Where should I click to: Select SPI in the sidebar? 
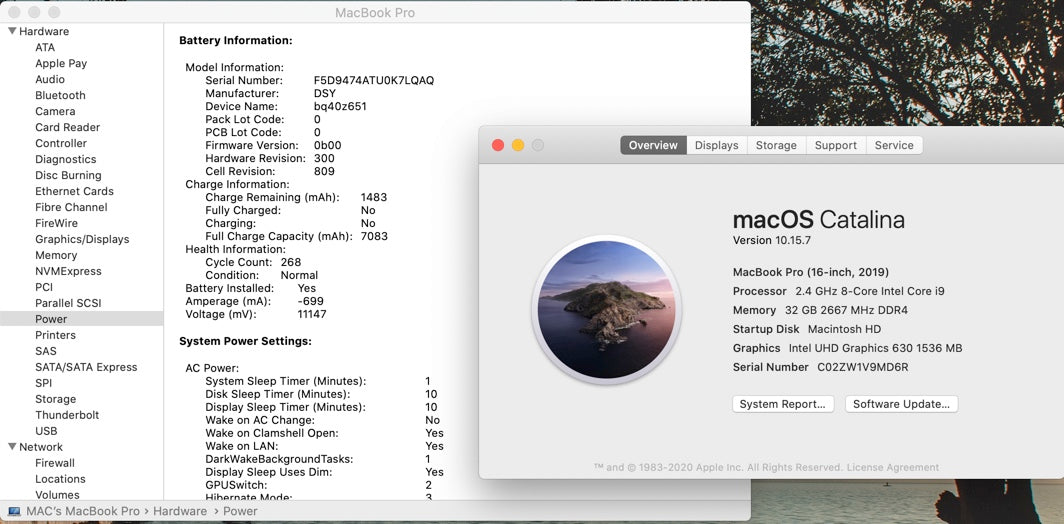click(x=43, y=383)
